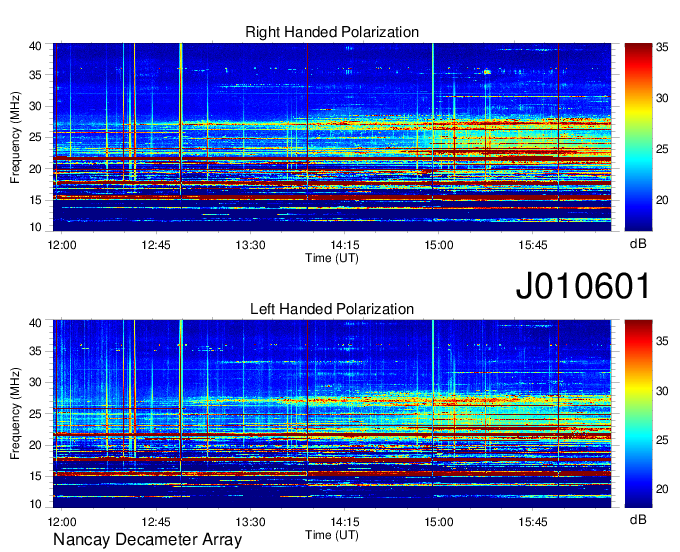Click the 15 MHz frequency tick, Right Handed plot
Viewport: 680px width, 552px height.
point(36,200)
